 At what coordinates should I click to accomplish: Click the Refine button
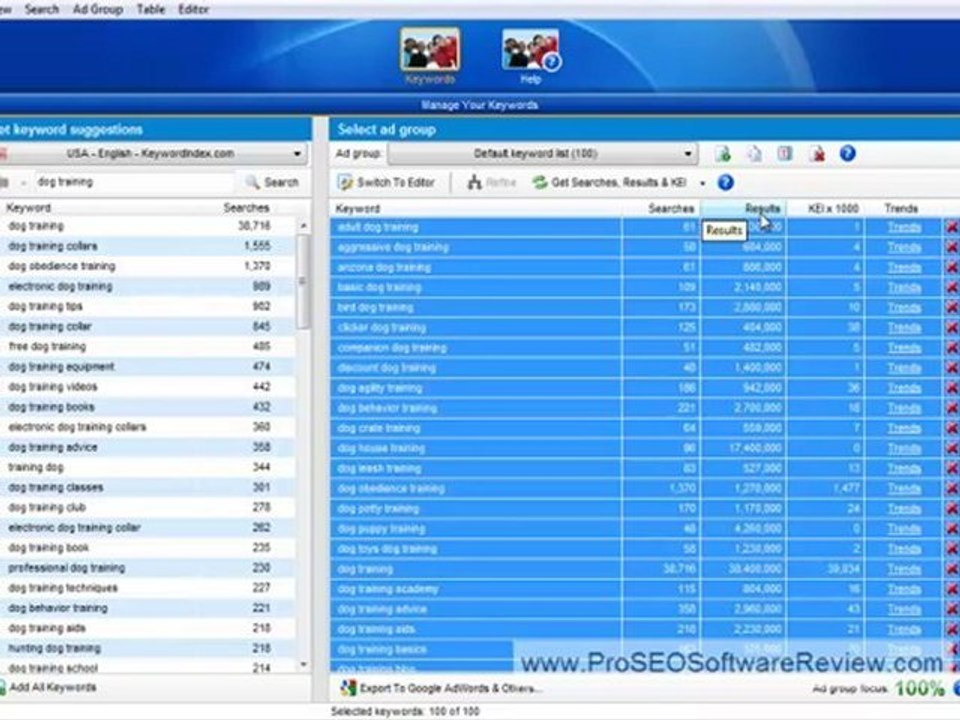pos(492,182)
